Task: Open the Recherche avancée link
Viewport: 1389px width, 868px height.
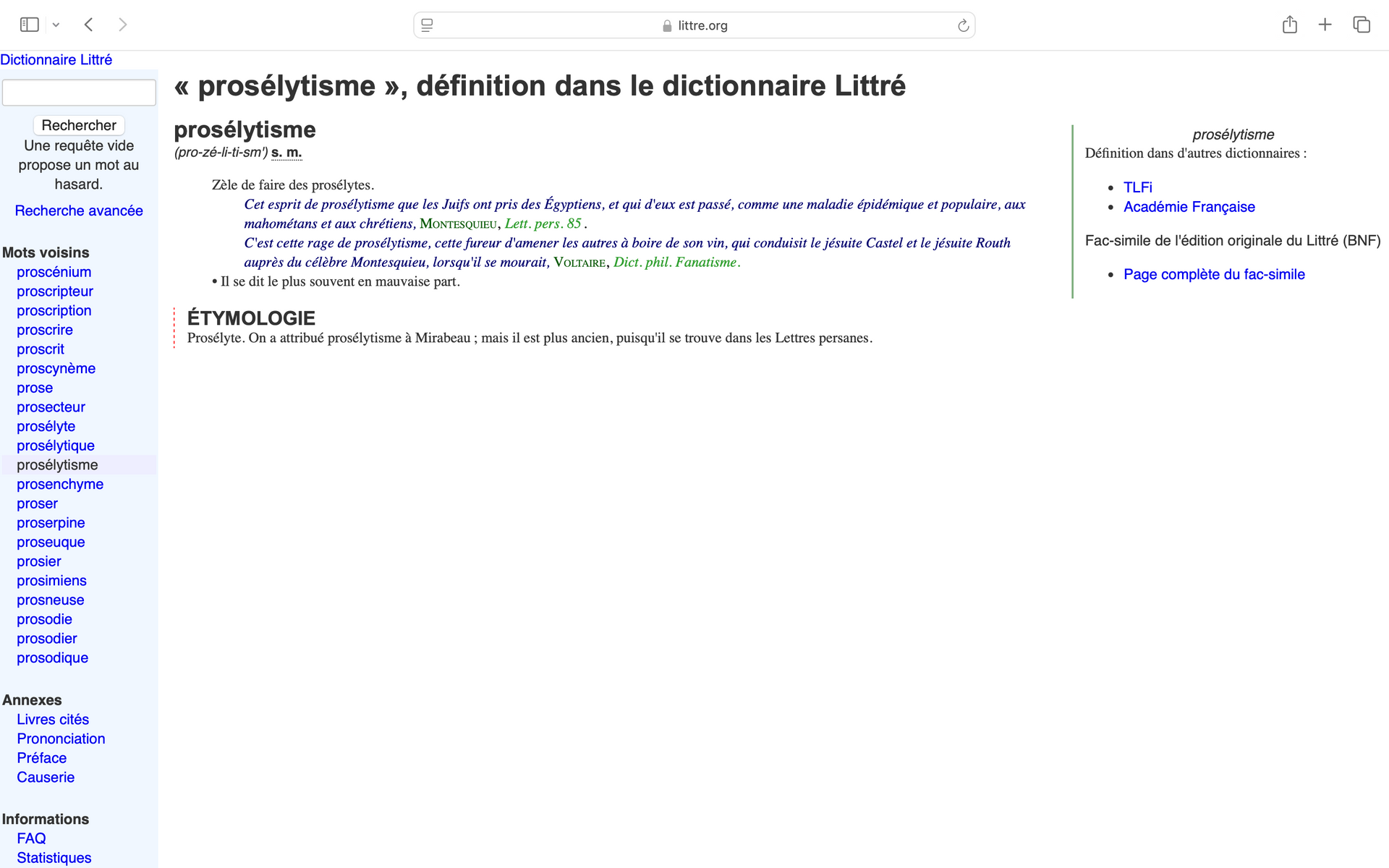Action: click(x=79, y=210)
